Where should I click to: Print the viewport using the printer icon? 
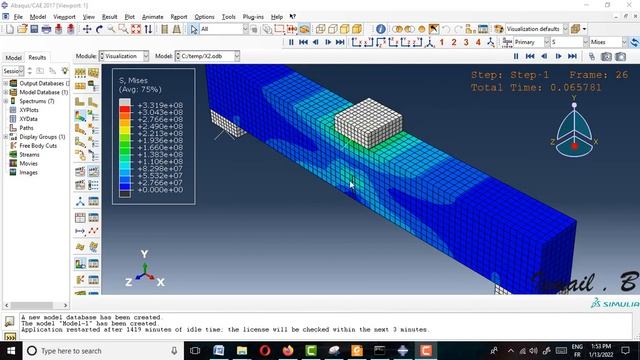[x=46, y=29]
